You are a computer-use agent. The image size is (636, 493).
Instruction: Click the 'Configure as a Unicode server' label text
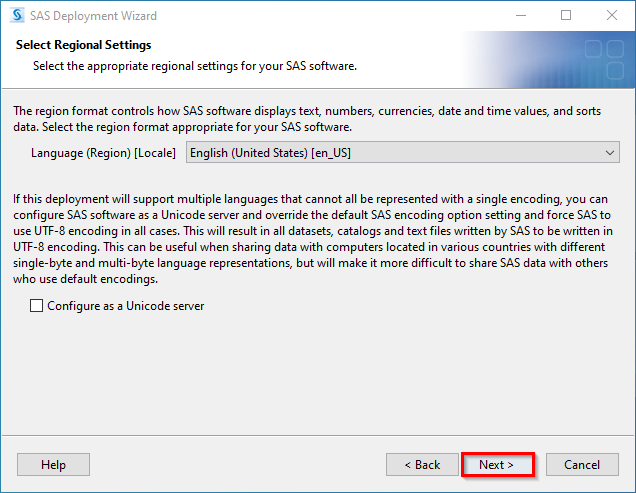(126, 306)
